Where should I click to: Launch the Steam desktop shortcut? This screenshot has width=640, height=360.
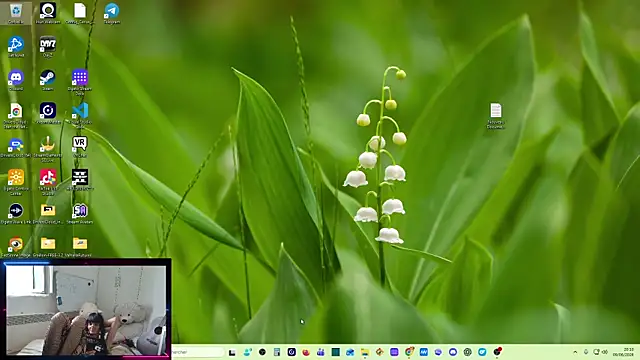(x=48, y=80)
